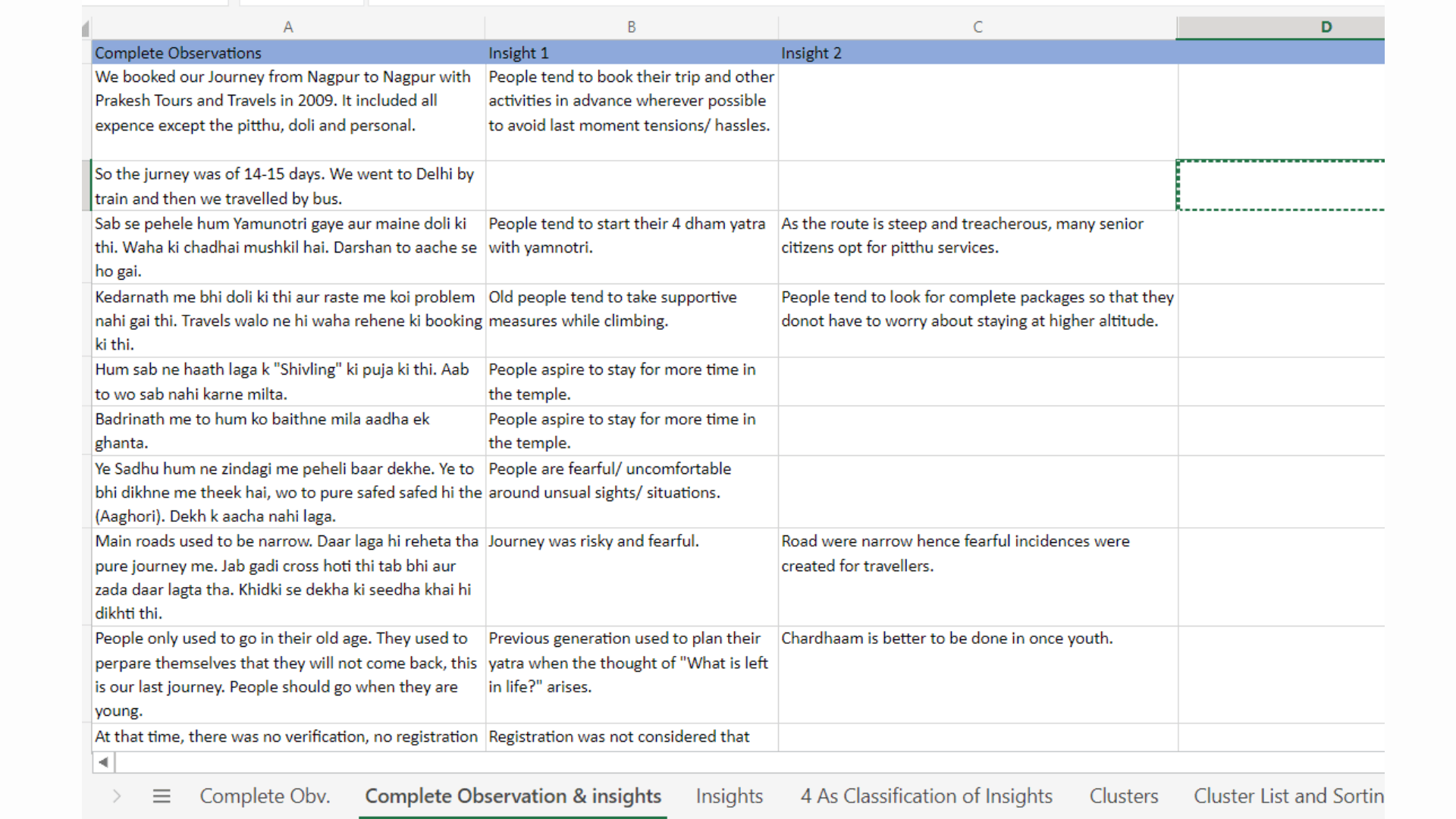This screenshot has width=1456, height=819.
Task: Switch to the Insights sheet tab
Action: click(x=728, y=796)
